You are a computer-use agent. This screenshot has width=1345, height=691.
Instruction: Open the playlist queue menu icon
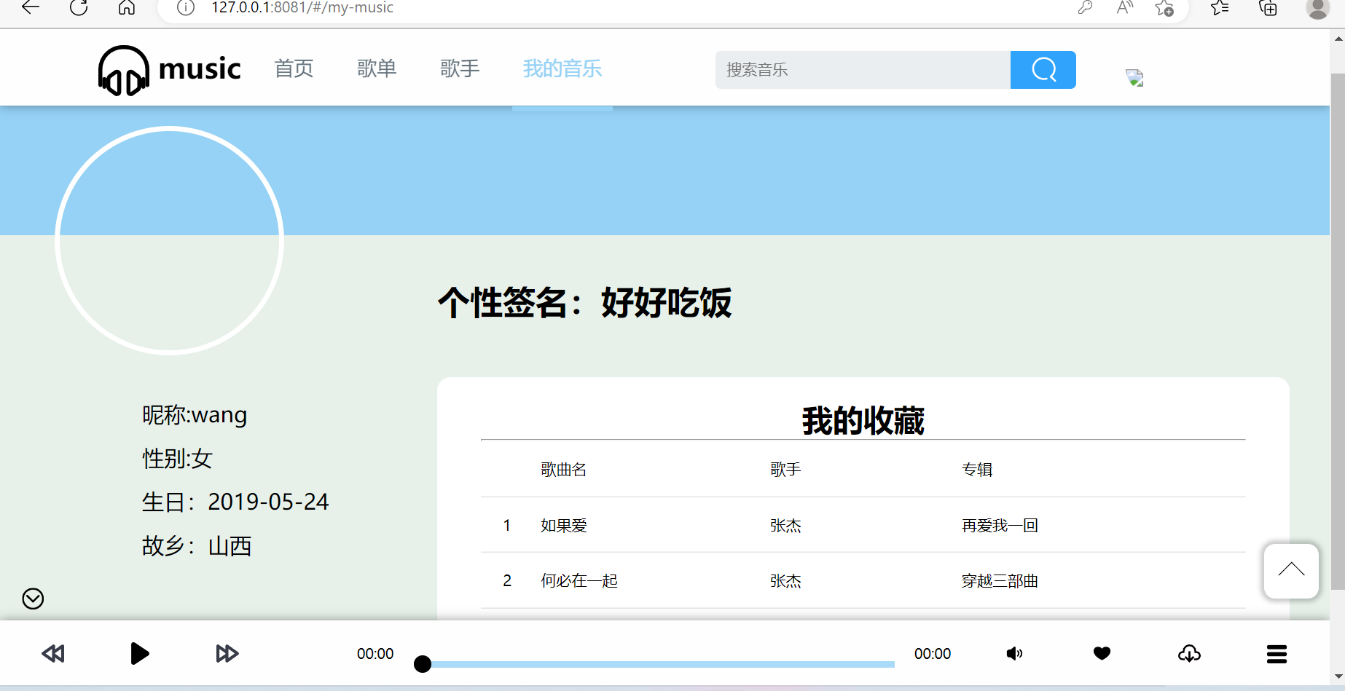pyautogui.click(x=1276, y=654)
